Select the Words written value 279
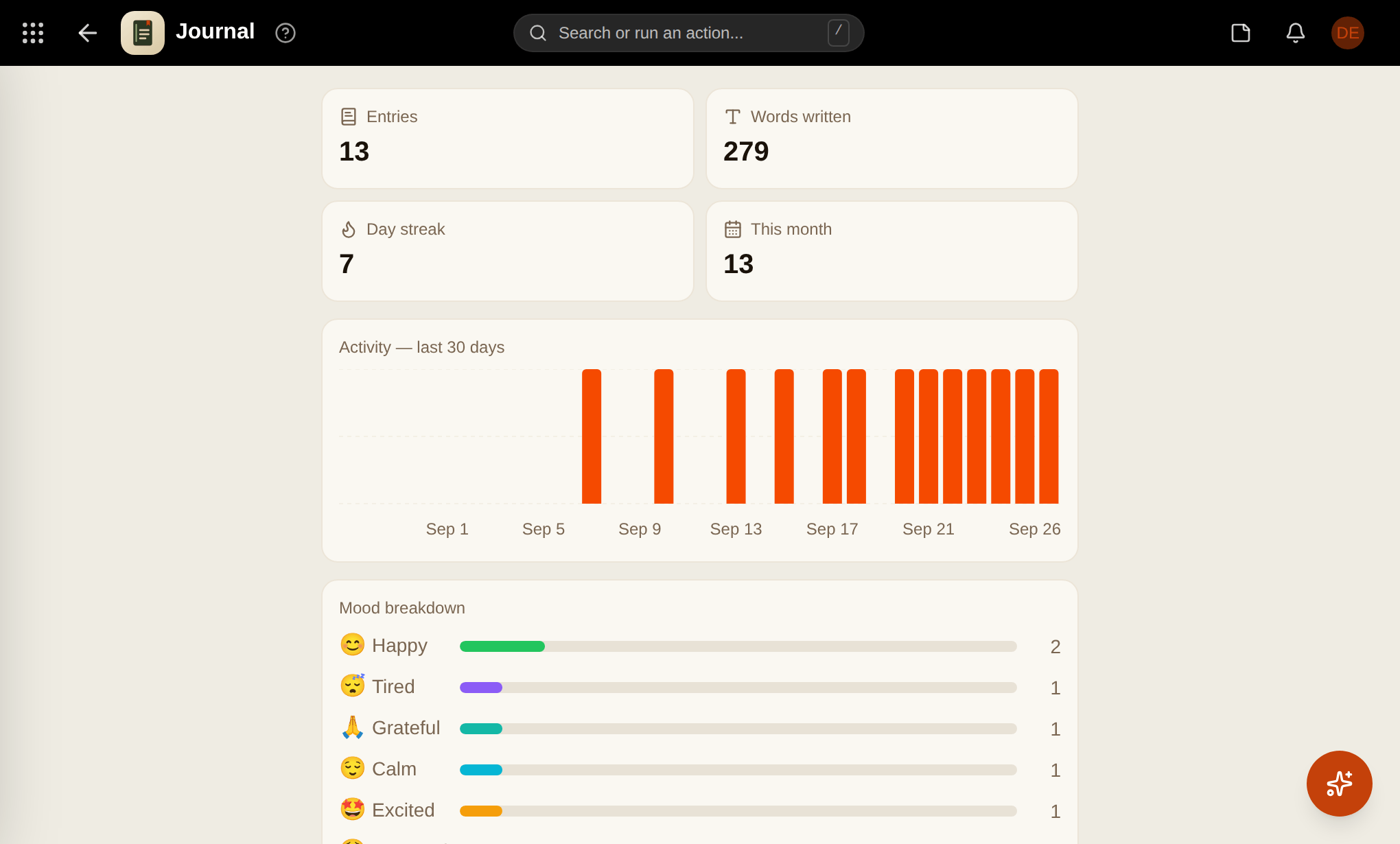The height and width of the screenshot is (844, 1400). [x=746, y=152]
